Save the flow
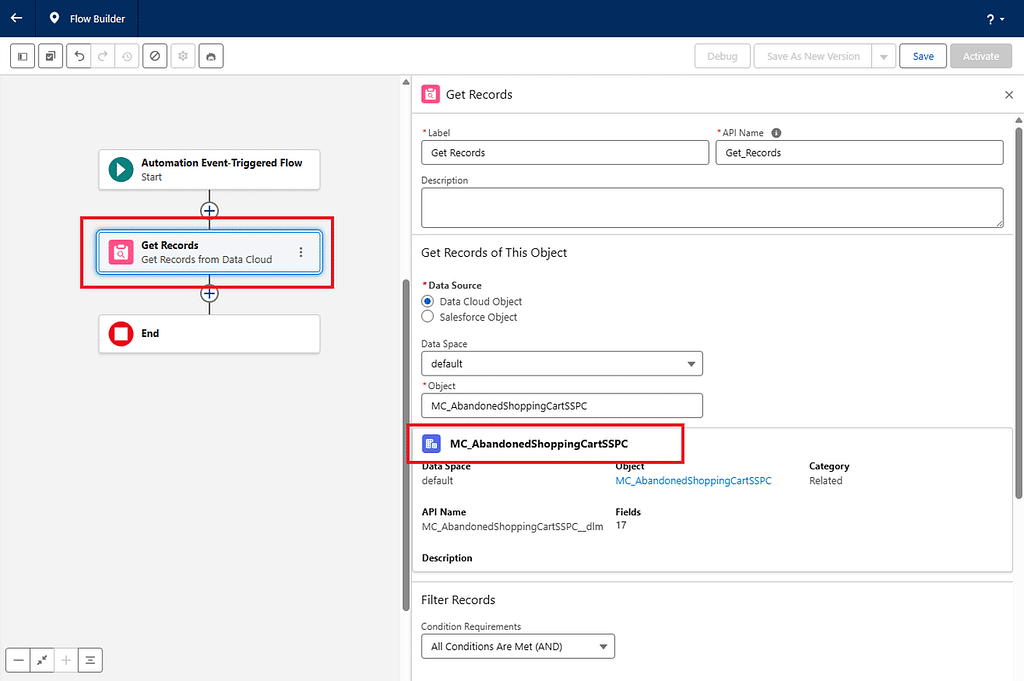 click(x=923, y=56)
